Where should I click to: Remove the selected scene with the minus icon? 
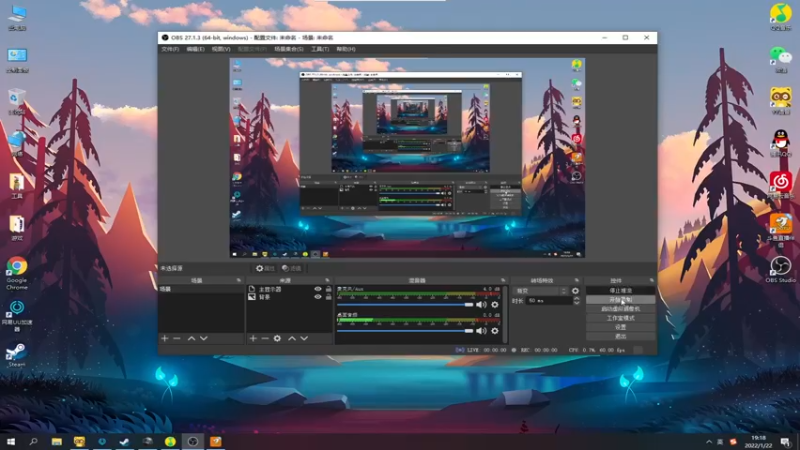[177, 338]
